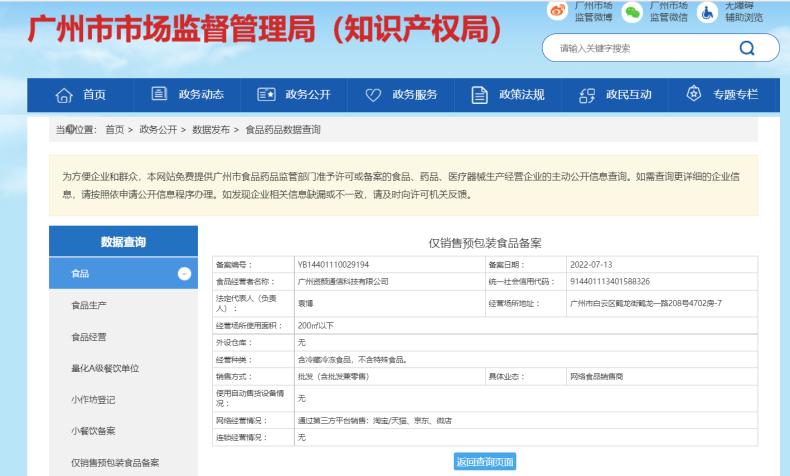Open the 无障碍辅助浏览 link

[x=744, y=12]
